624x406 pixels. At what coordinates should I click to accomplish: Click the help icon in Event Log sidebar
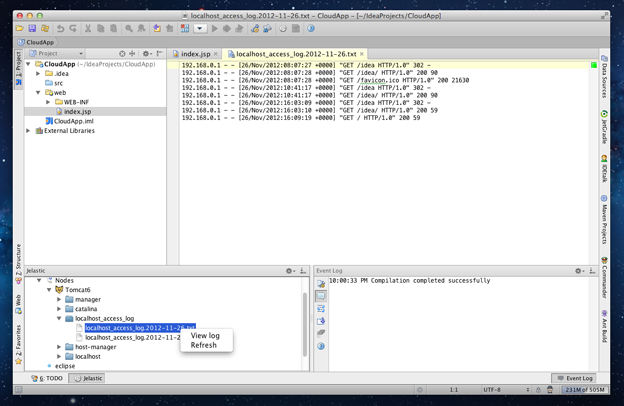pos(321,346)
